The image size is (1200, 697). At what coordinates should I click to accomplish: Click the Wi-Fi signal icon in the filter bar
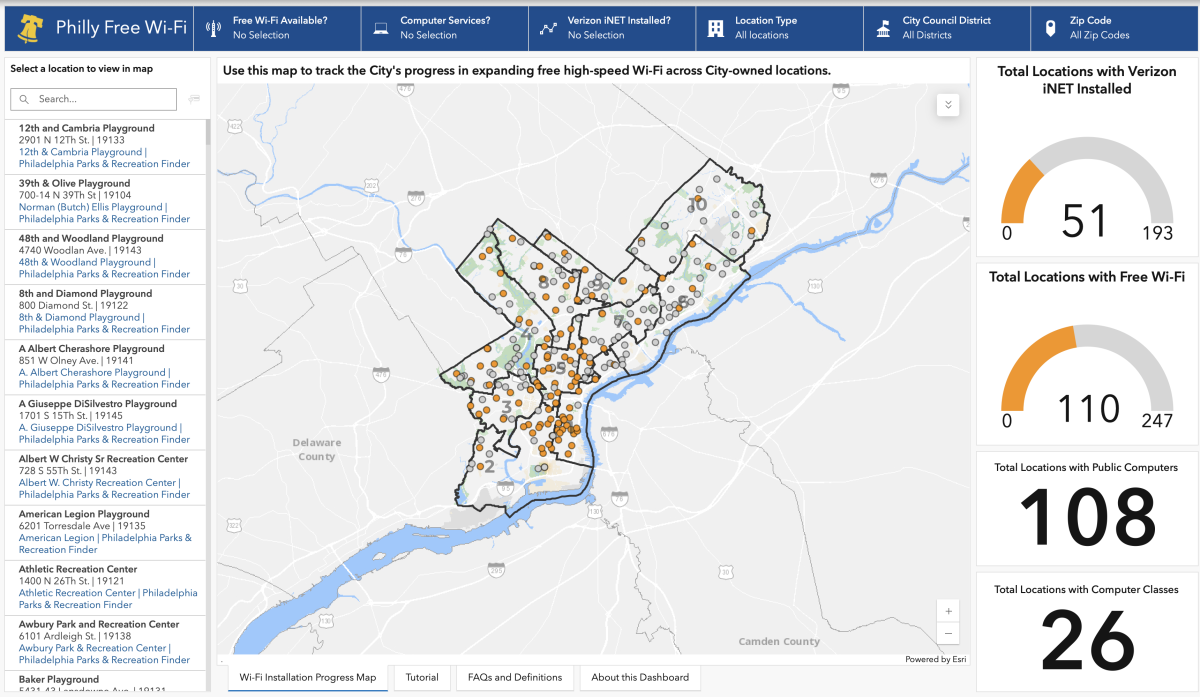point(213,28)
